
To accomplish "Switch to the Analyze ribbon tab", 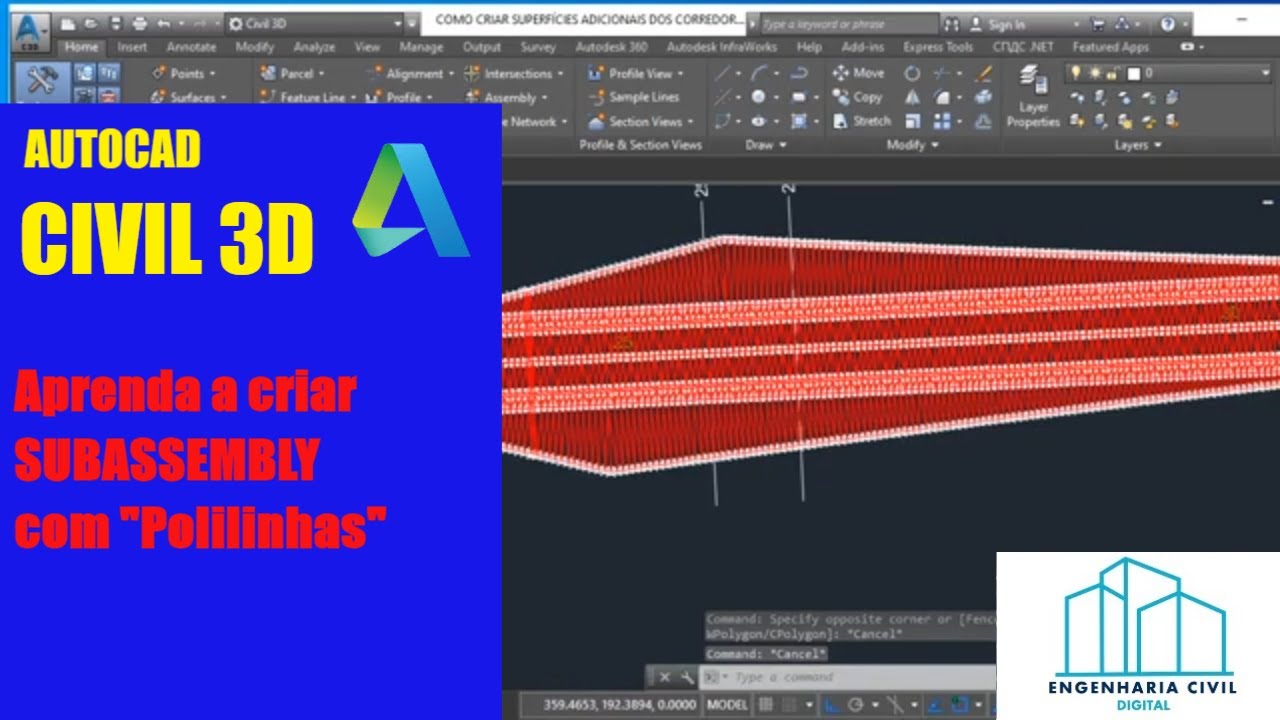I will pyautogui.click(x=314, y=47).
